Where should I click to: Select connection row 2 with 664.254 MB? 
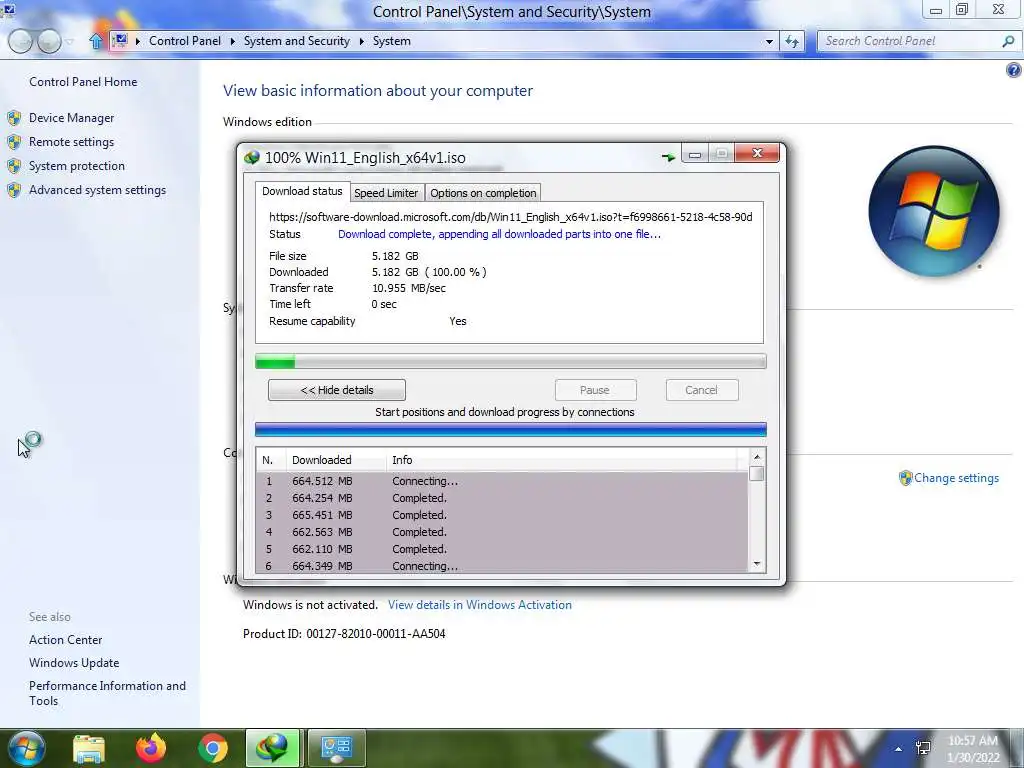[502, 498]
